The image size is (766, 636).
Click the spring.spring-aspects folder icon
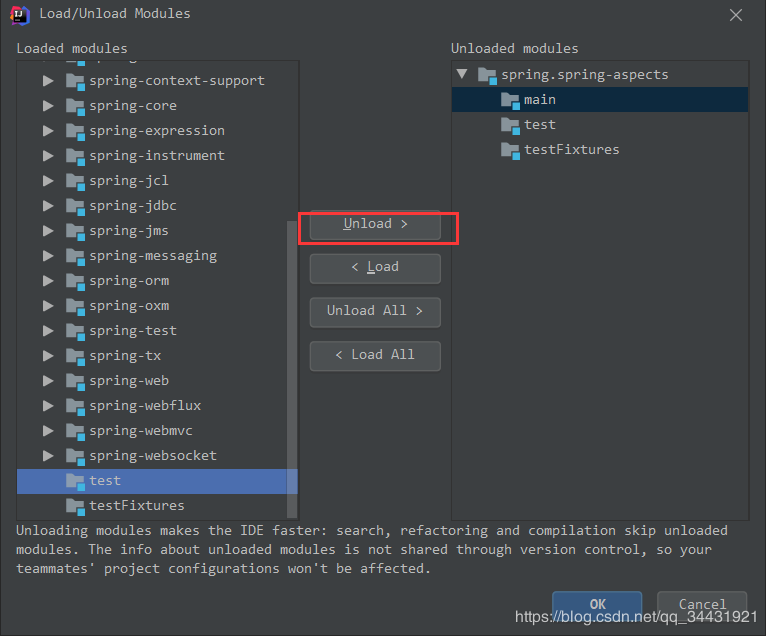tap(488, 75)
